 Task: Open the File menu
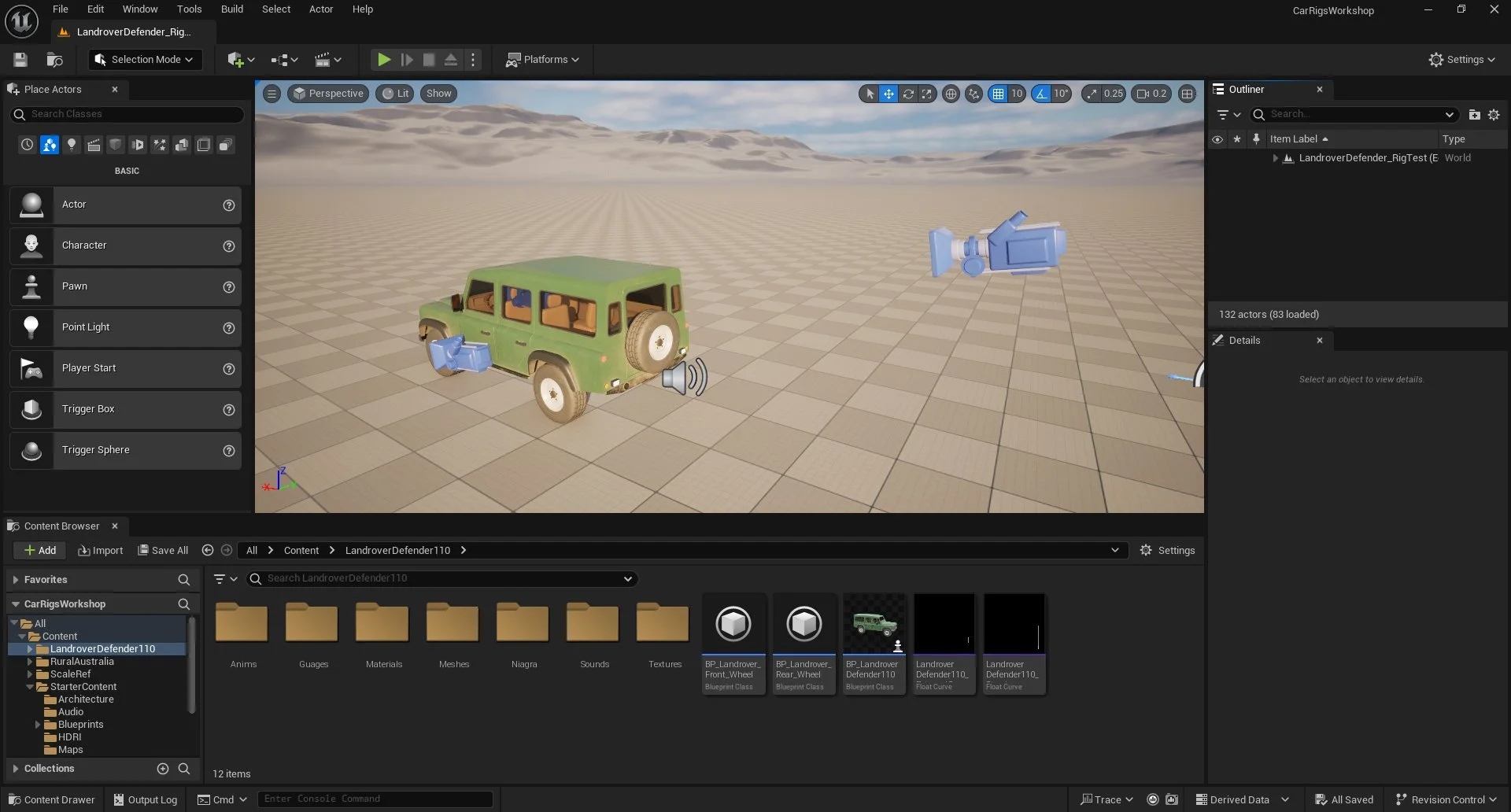point(61,9)
